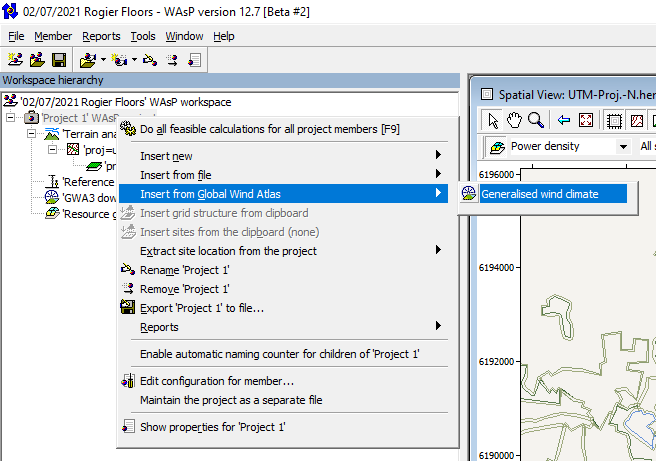The height and width of the screenshot is (461, 656).
Task: Open the Insert new submenu
Action: [x=283, y=156]
